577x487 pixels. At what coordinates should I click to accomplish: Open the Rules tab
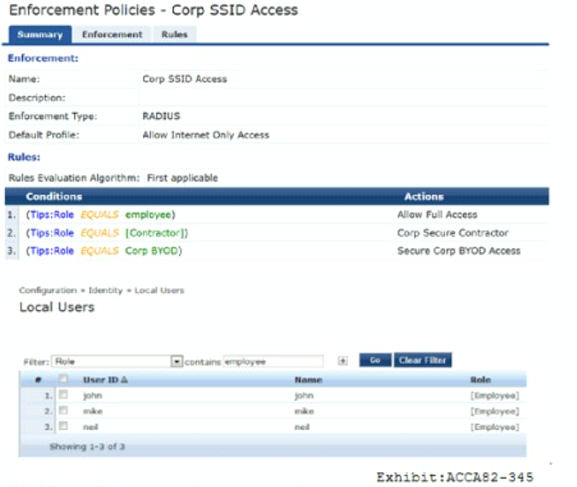(x=174, y=34)
